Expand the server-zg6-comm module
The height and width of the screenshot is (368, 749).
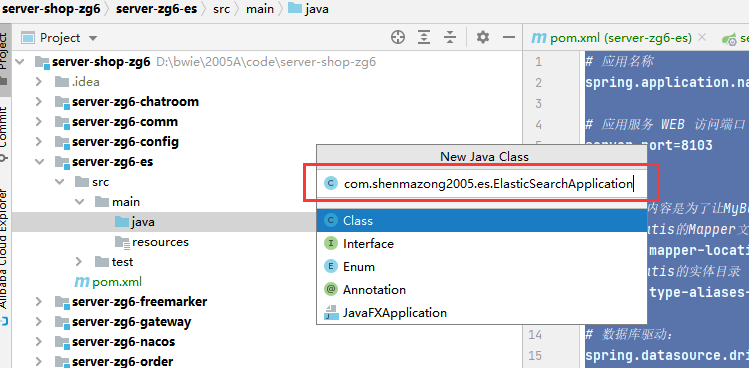pos(39,122)
